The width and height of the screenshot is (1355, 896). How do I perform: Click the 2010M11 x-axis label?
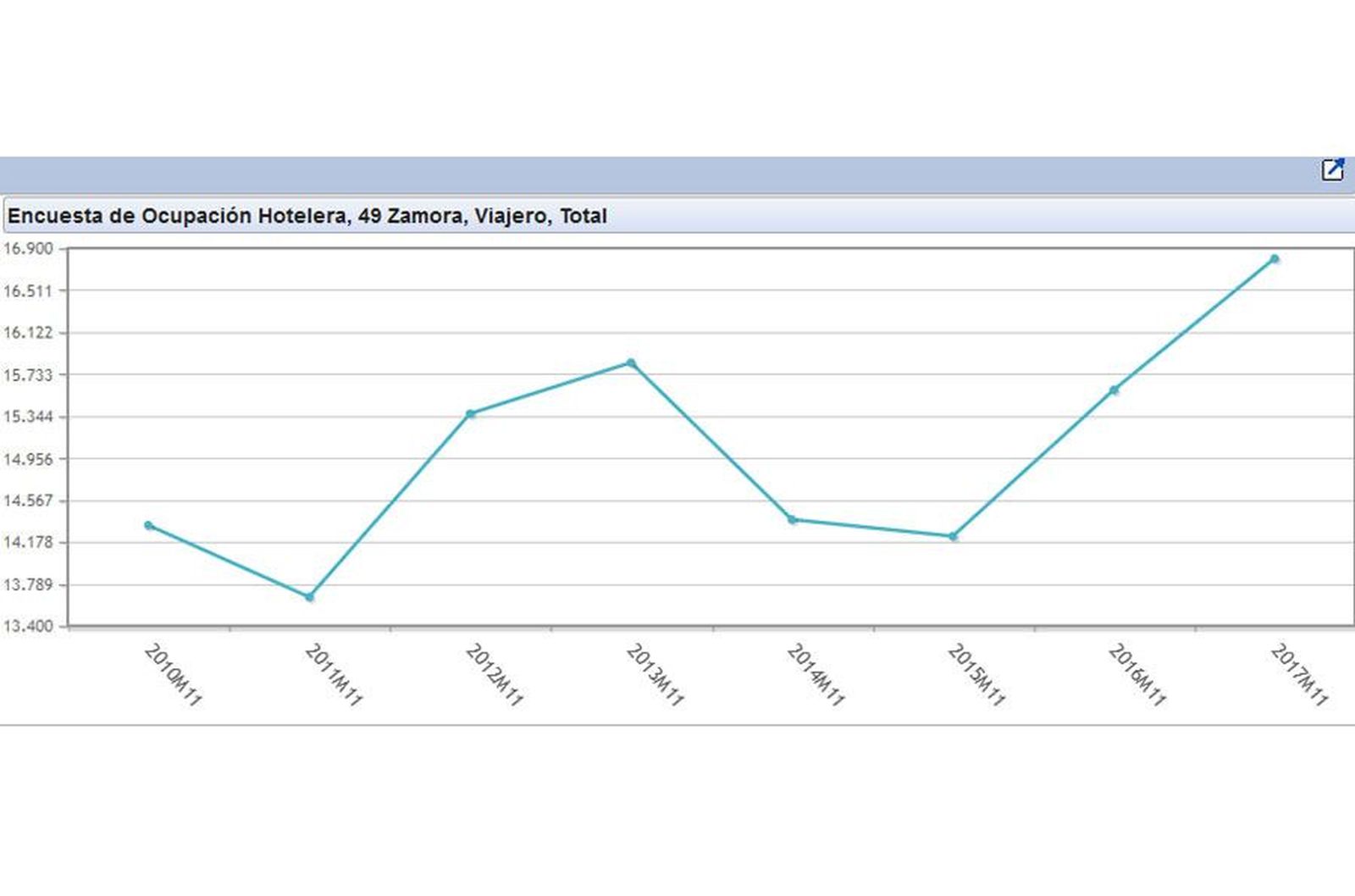coord(173,675)
